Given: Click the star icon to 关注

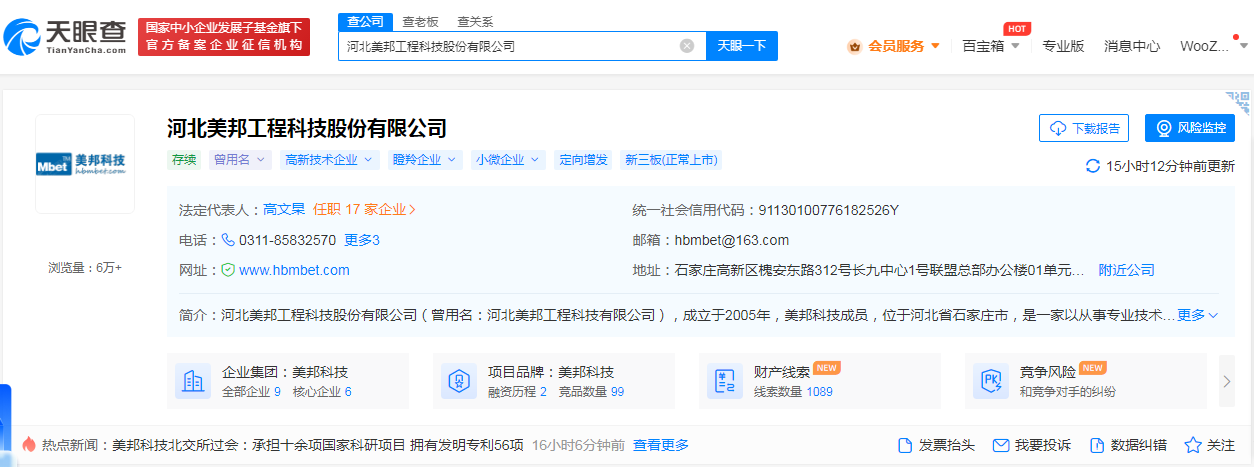Looking at the screenshot, I should pos(1193,445).
